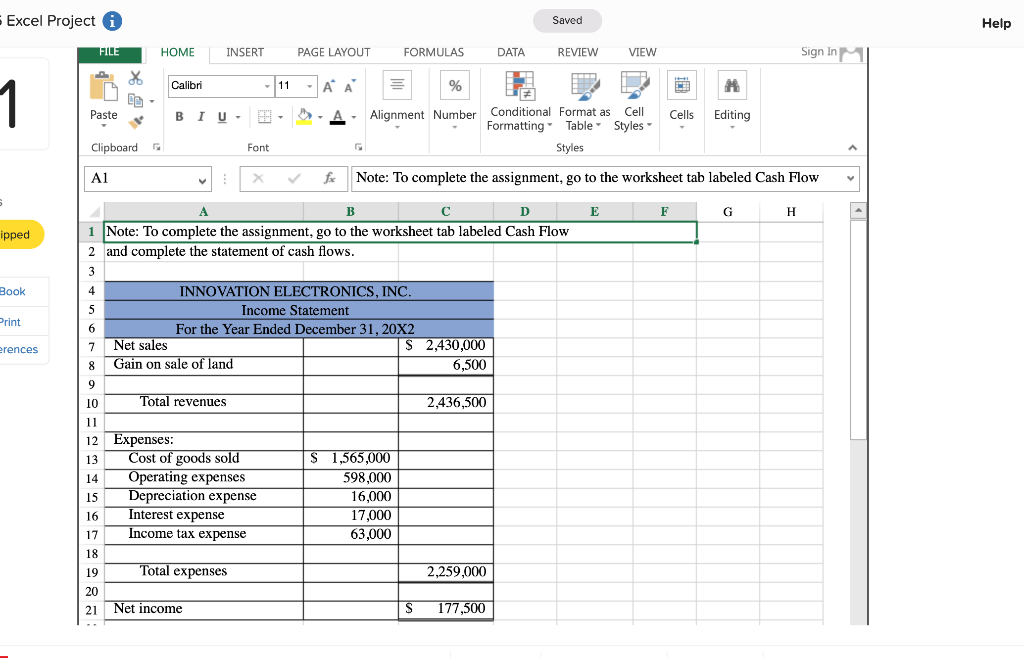Switch to the PAGE LAYOUT ribbon tab

click(x=334, y=52)
